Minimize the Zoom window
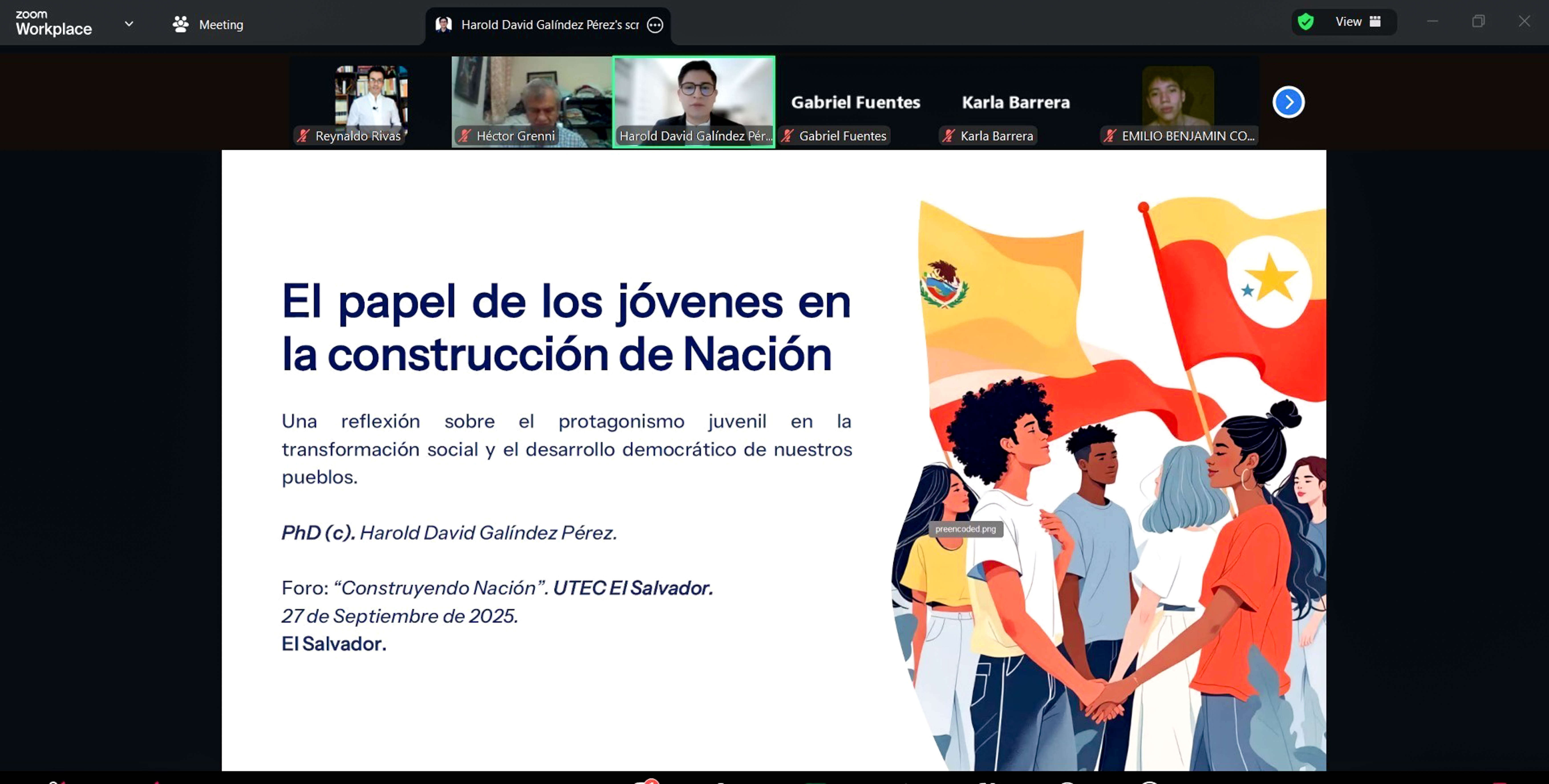 click(1432, 22)
